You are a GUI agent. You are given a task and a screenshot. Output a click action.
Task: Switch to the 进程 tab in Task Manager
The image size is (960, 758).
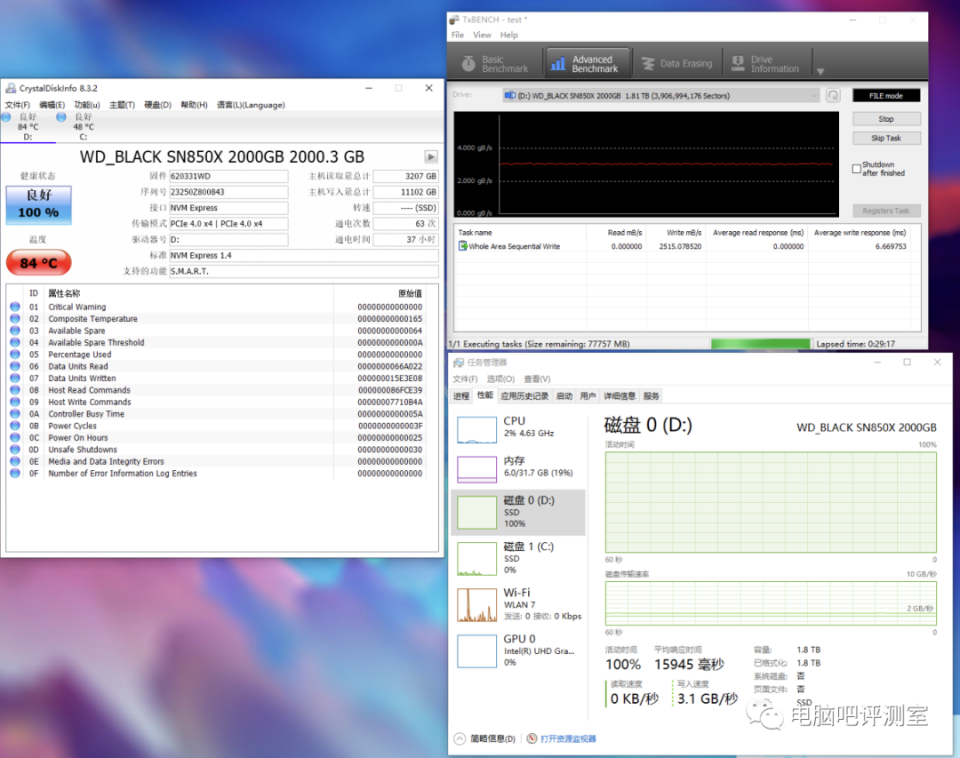461,396
